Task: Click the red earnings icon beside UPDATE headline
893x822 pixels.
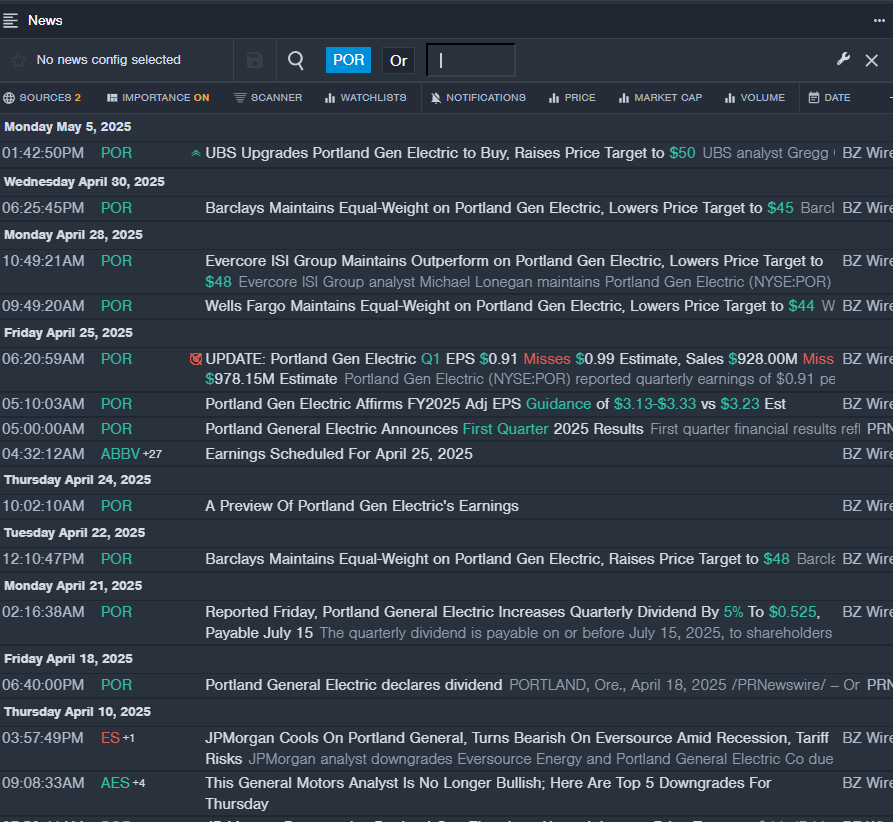Action: pyautogui.click(x=196, y=359)
